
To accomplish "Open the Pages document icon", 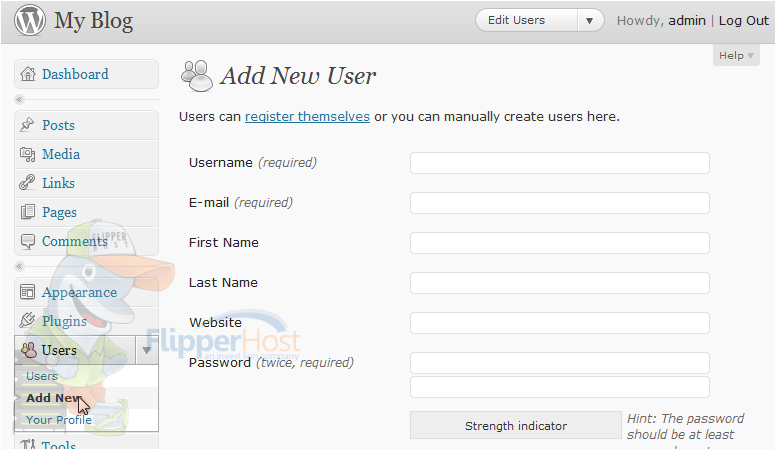I will [x=28, y=212].
